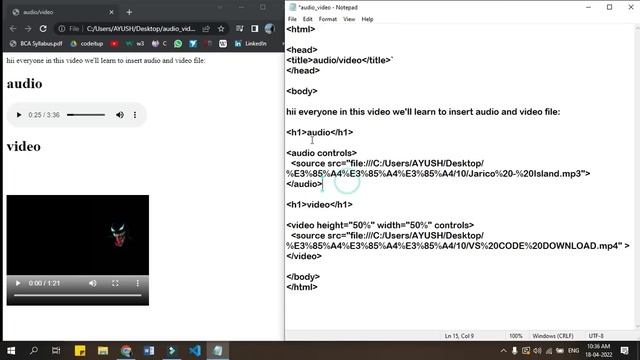Open the Chrome profile avatar
Viewport: 640px width, 360px height.
click(x=269, y=29)
